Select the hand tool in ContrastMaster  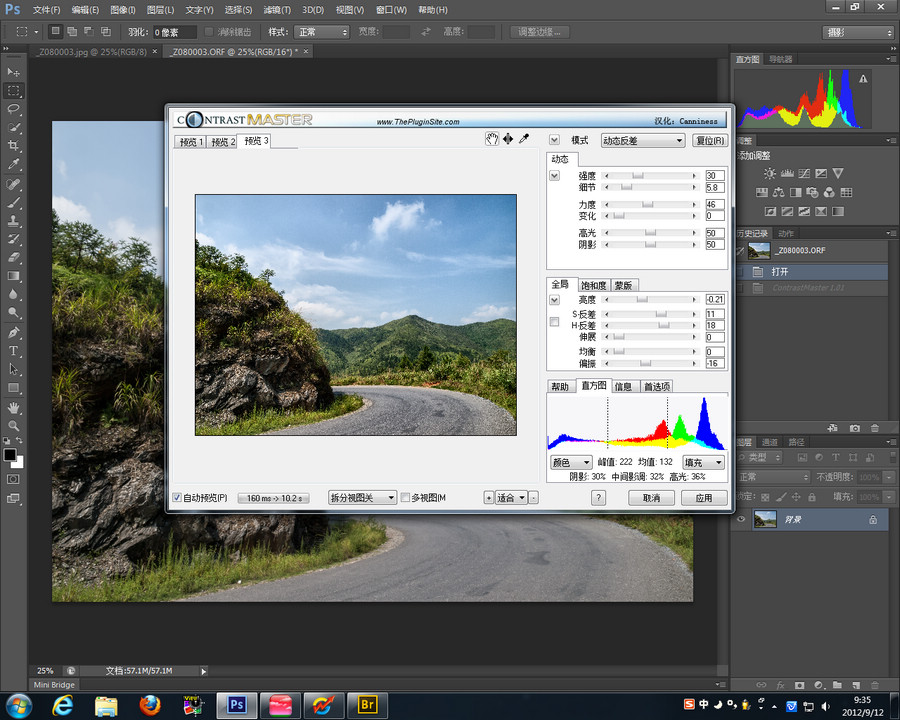pos(492,139)
